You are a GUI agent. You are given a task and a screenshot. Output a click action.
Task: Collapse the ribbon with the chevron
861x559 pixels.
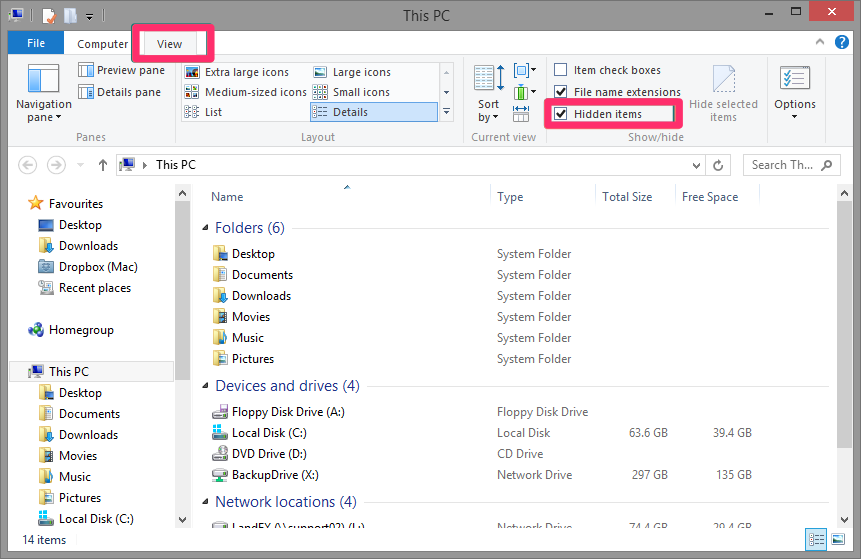820,42
